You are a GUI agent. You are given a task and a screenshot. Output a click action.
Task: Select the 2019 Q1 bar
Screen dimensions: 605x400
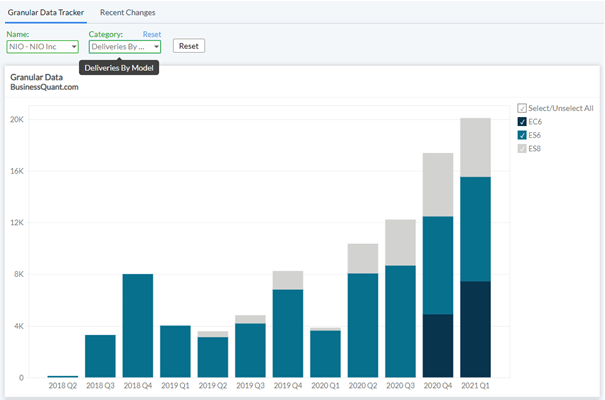coord(175,351)
